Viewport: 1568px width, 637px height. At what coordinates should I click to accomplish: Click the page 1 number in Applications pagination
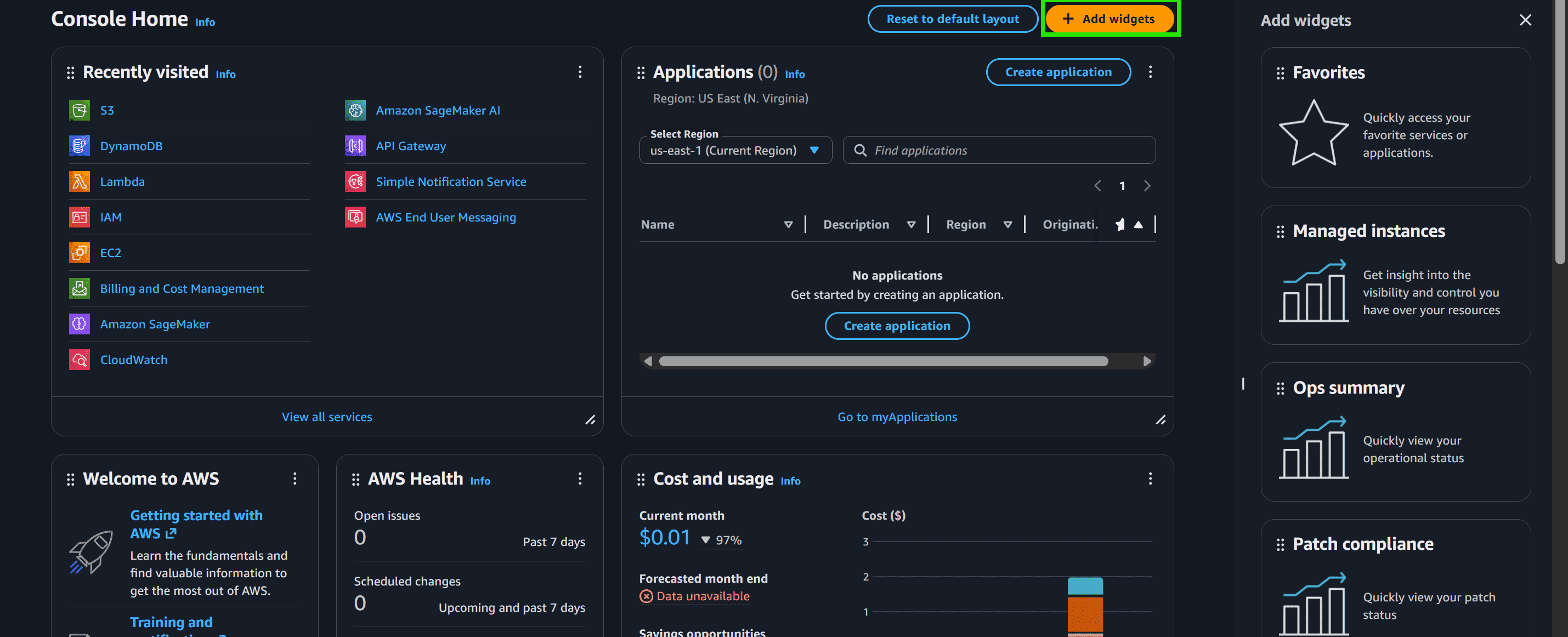(1123, 186)
